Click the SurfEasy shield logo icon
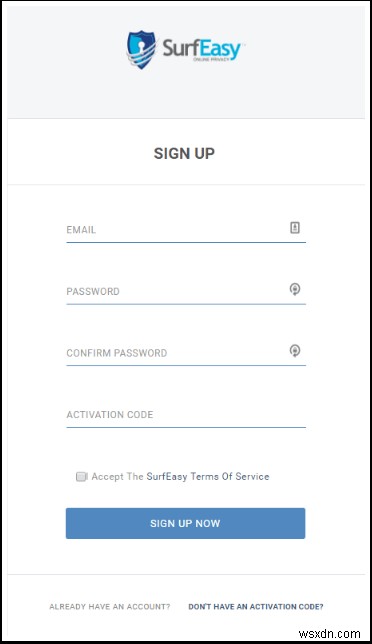372x644 pixels. [141, 49]
